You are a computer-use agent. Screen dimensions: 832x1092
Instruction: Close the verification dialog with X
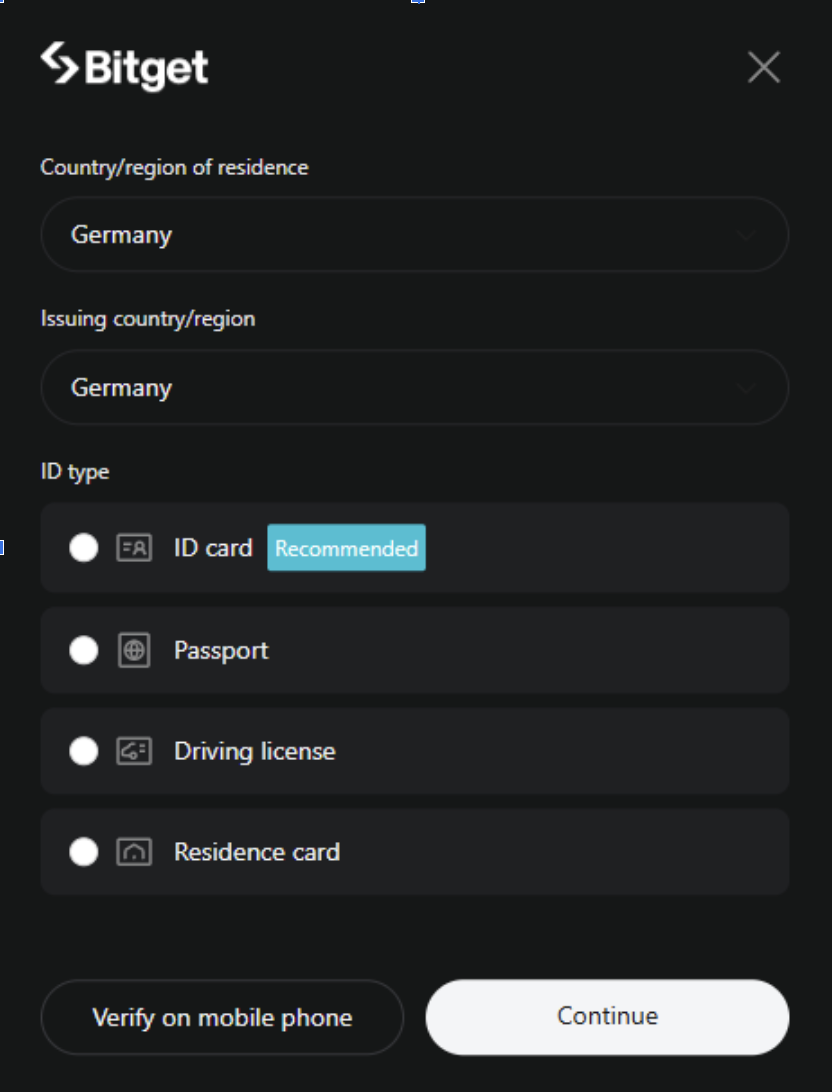pos(764,67)
